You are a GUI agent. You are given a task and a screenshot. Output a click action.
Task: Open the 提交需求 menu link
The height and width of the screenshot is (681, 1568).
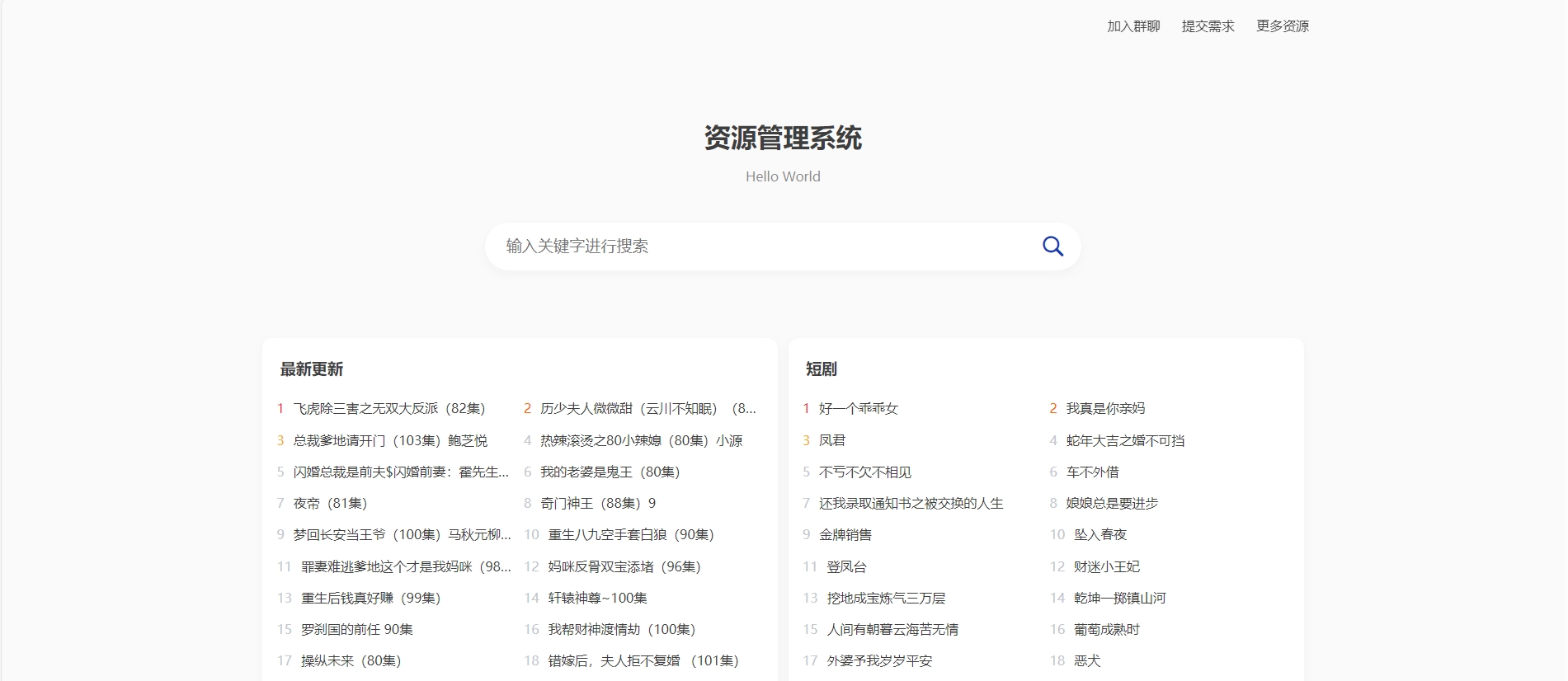click(x=1208, y=26)
